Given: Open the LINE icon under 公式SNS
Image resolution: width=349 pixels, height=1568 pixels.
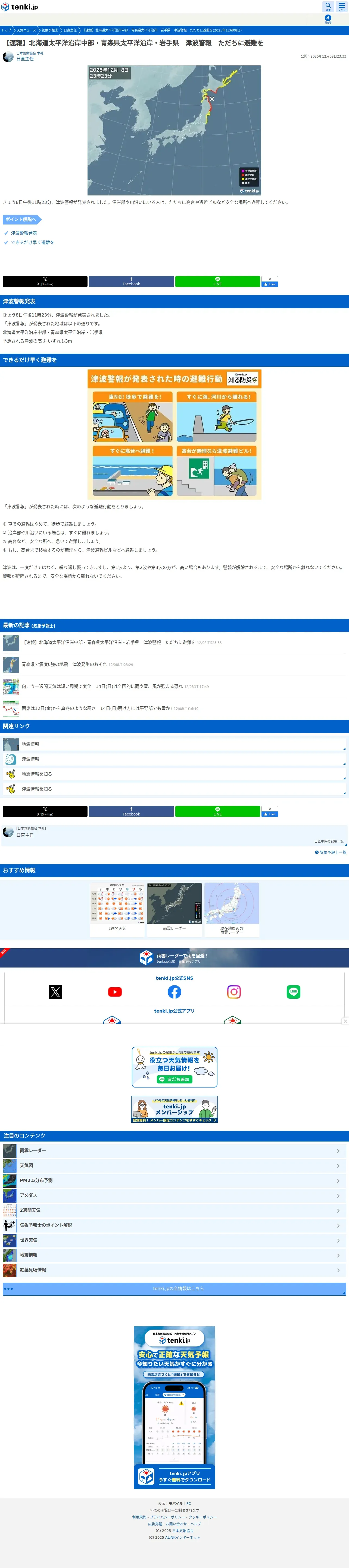Looking at the screenshot, I should tap(294, 992).
